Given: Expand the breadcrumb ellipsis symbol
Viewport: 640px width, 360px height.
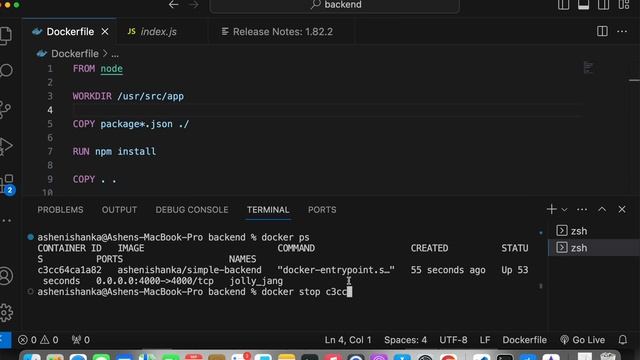Looking at the screenshot, I should click(115, 54).
